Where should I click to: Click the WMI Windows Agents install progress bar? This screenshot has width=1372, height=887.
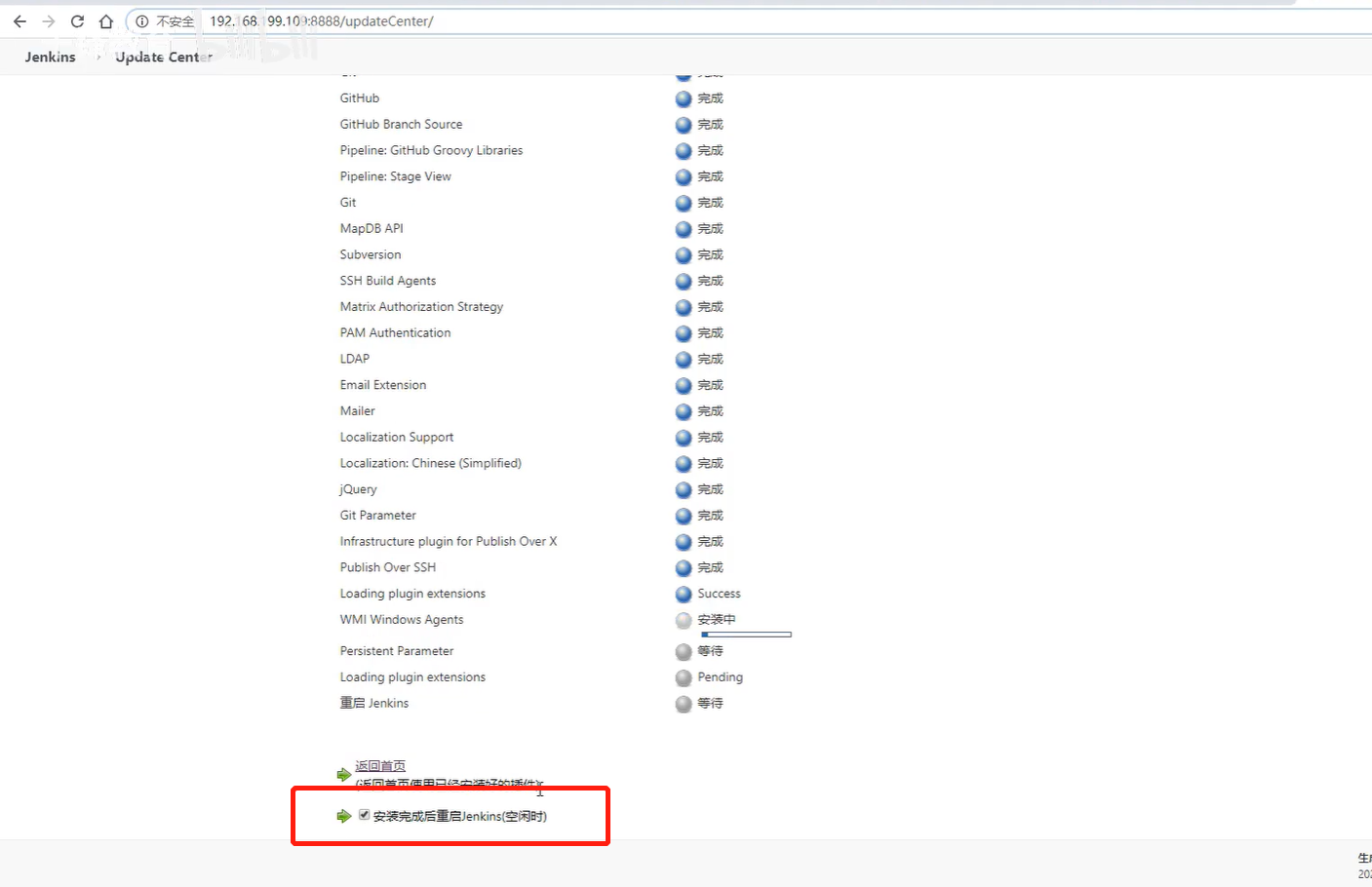tap(746, 635)
